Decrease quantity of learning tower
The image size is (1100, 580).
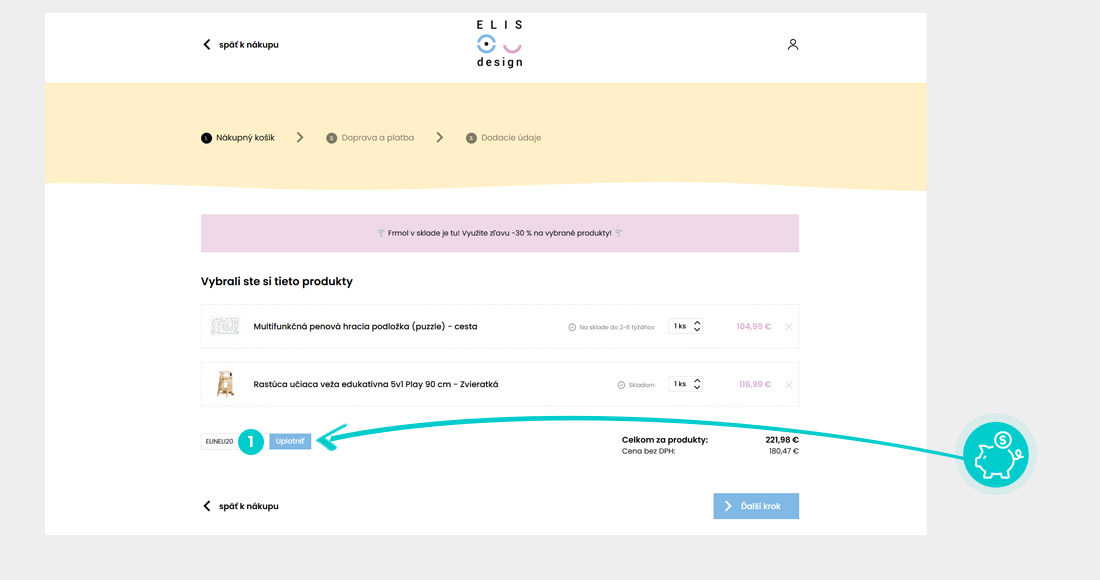click(x=697, y=387)
